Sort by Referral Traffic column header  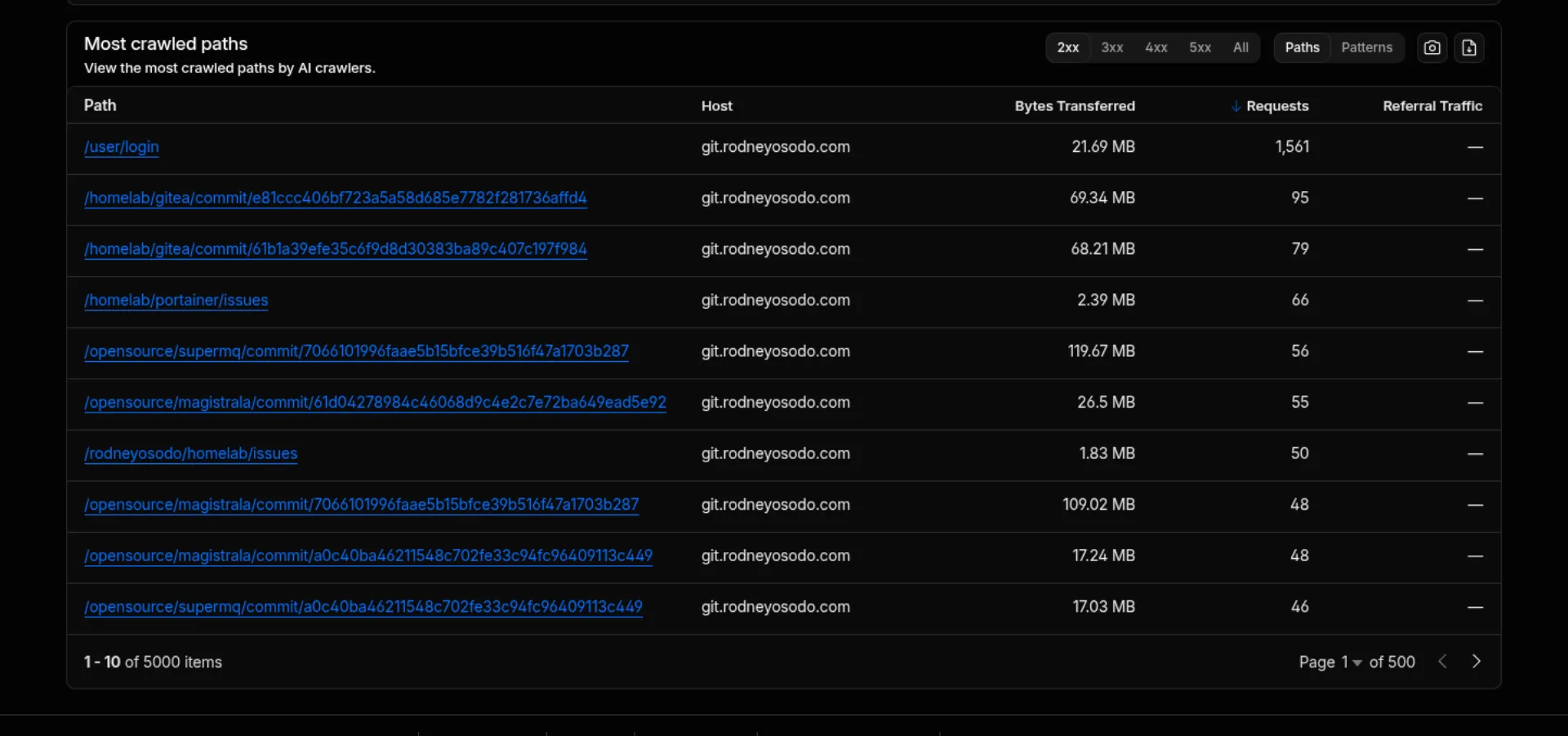click(1432, 106)
